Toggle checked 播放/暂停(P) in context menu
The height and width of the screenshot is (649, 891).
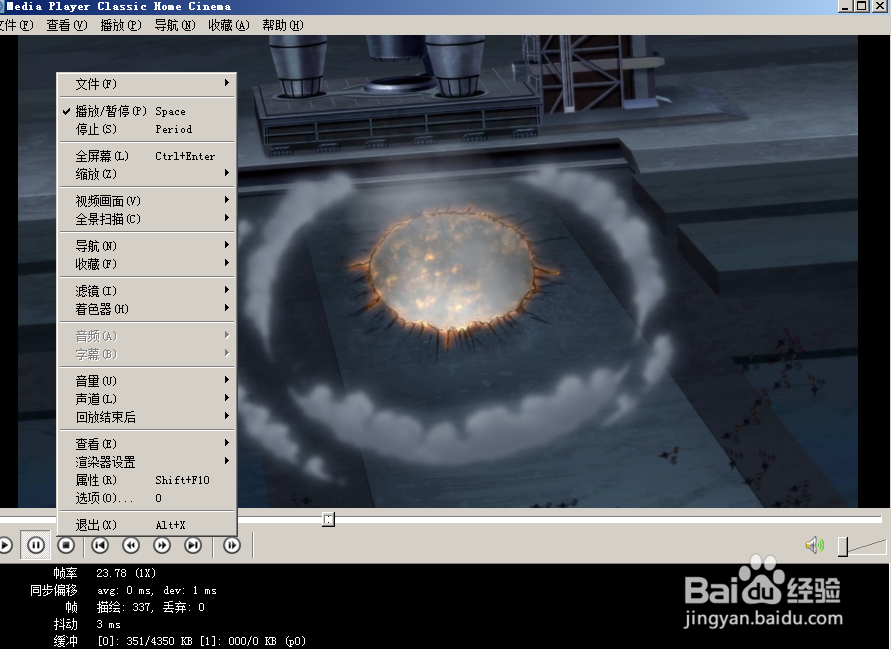(x=147, y=111)
